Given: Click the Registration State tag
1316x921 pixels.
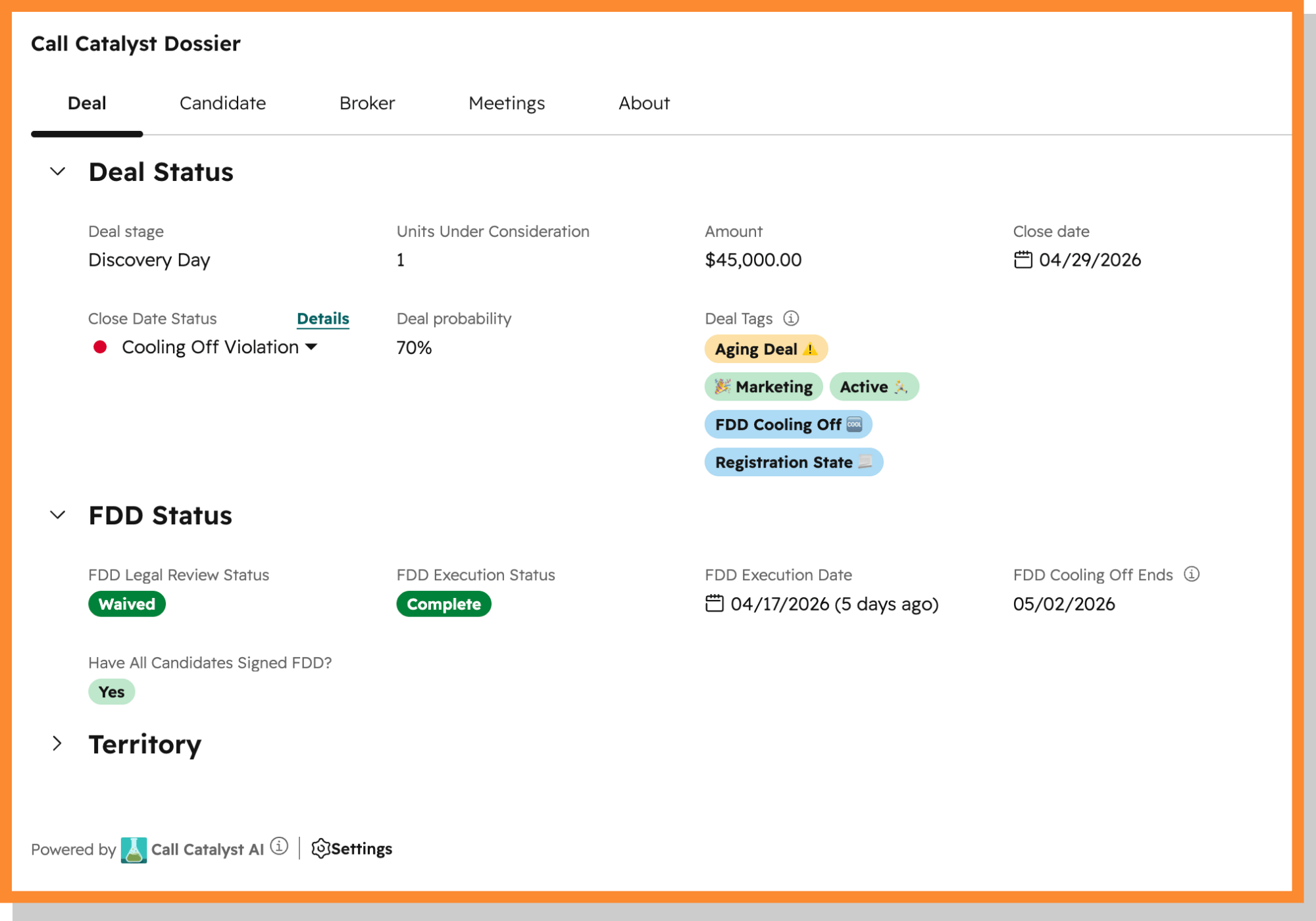Looking at the screenshot, I should (793, 462).
